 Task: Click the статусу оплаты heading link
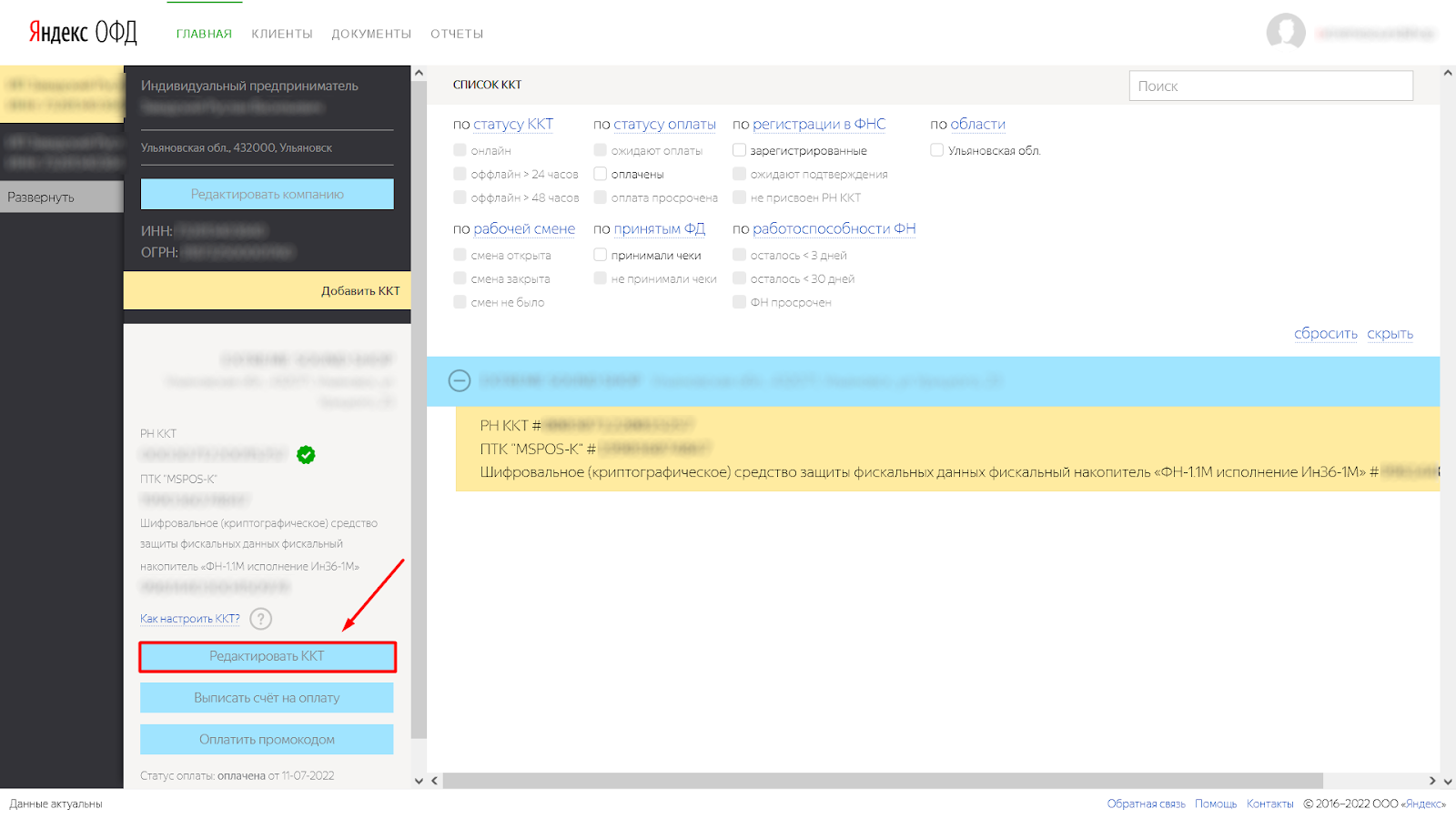pos(664,125)
